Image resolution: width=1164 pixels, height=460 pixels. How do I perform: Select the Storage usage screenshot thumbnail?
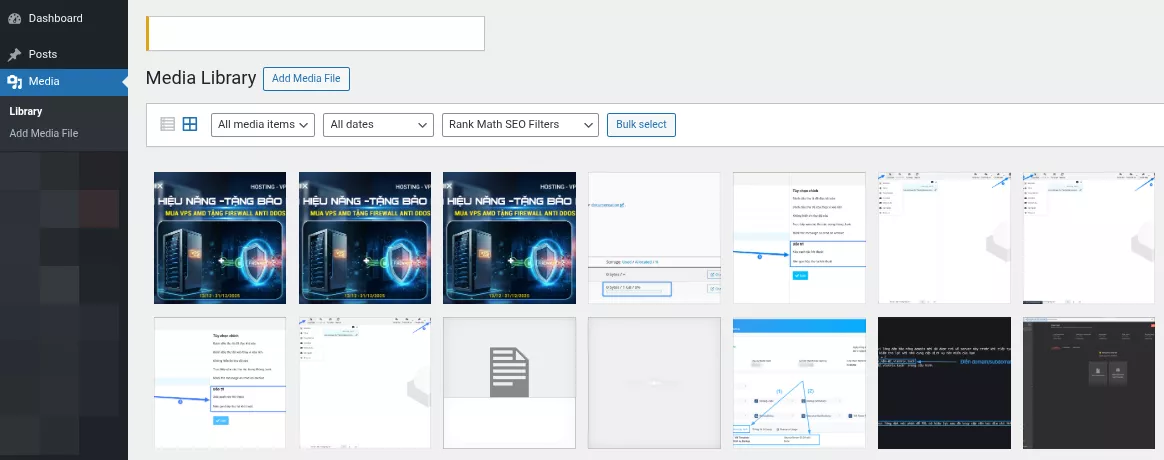(x=654, y=238)
